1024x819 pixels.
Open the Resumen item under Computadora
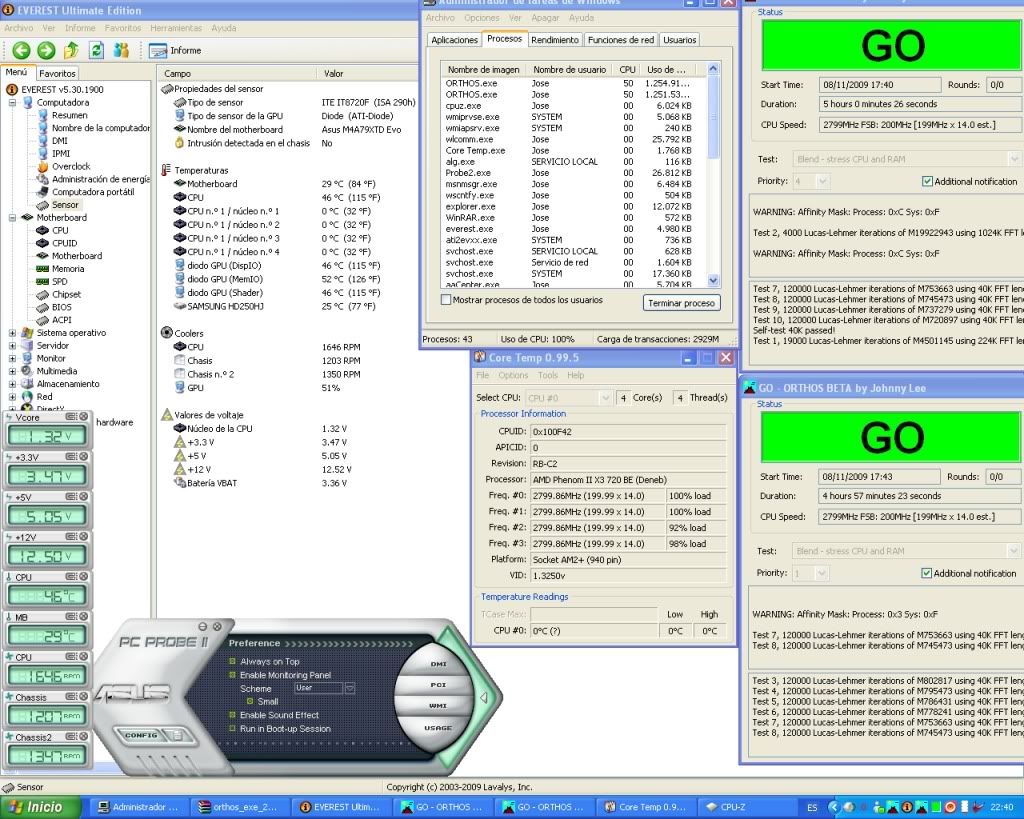69,115
